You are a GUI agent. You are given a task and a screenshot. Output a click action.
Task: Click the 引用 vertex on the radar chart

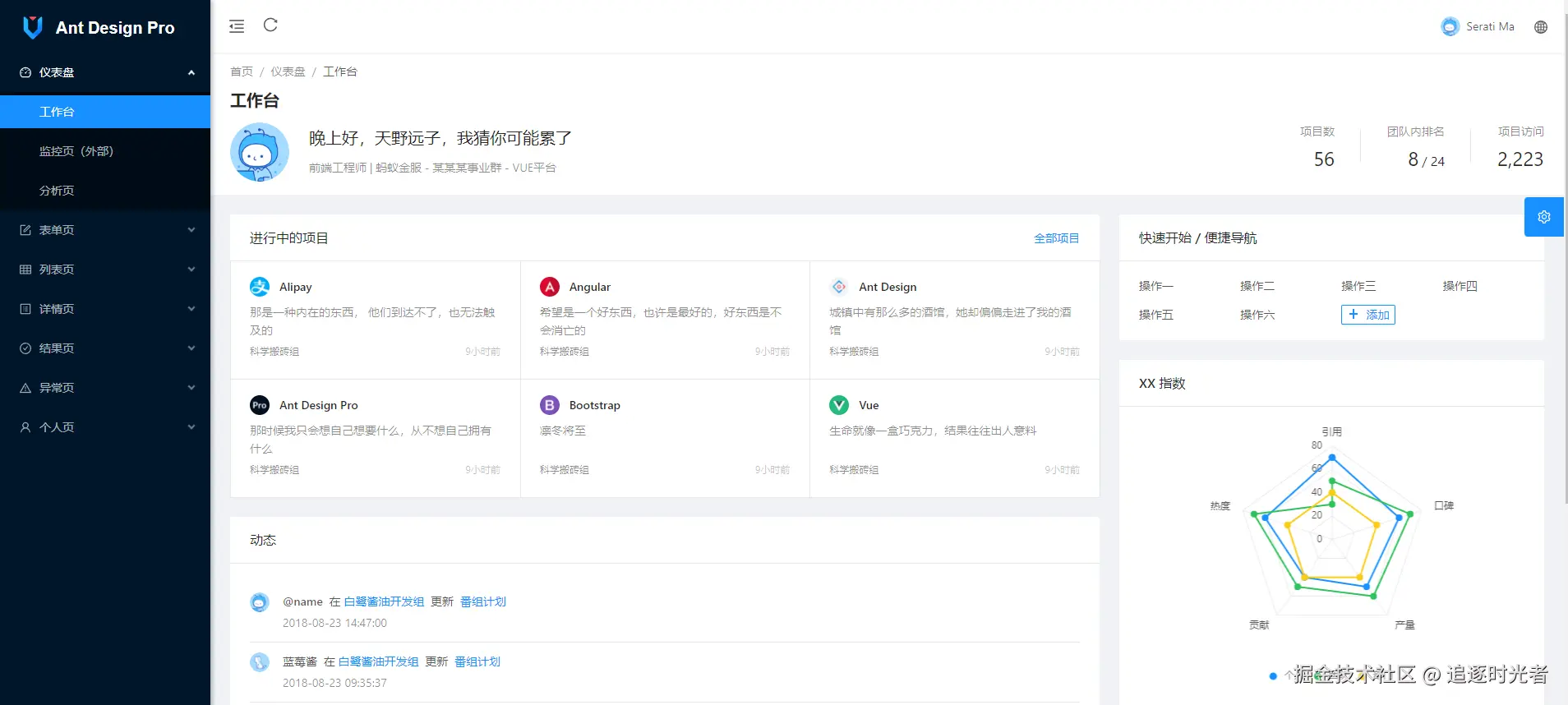pos(1332,457)
